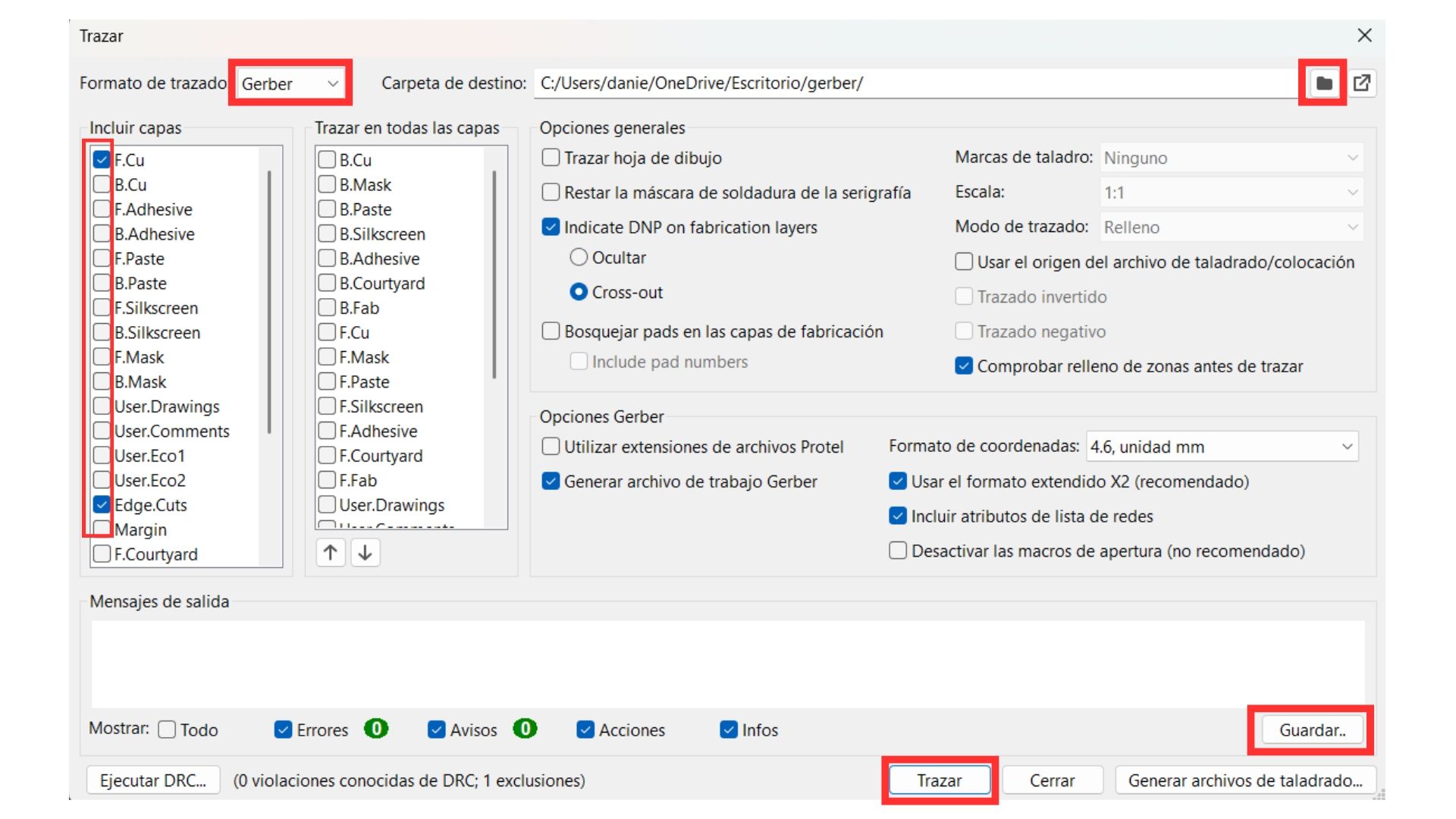Image resolution: width=1456 pixels, height=819 pixels.
Task: Select the Ocultar radio option
Action: [579, 258]
